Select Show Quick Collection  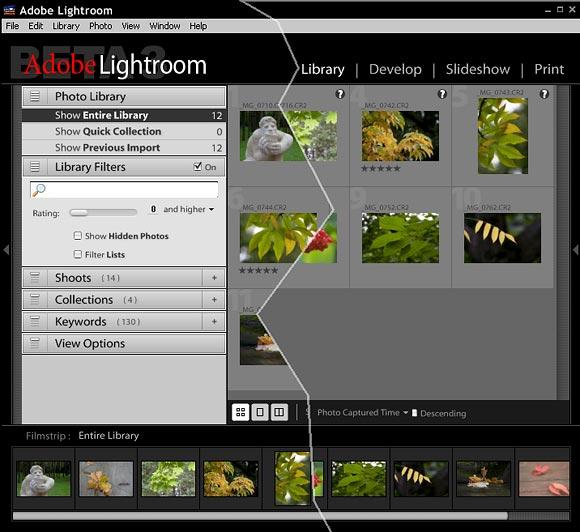click(124, 131)
